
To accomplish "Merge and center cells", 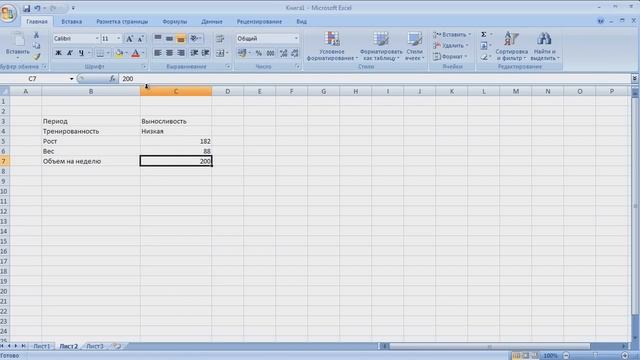I will [220, 53].
